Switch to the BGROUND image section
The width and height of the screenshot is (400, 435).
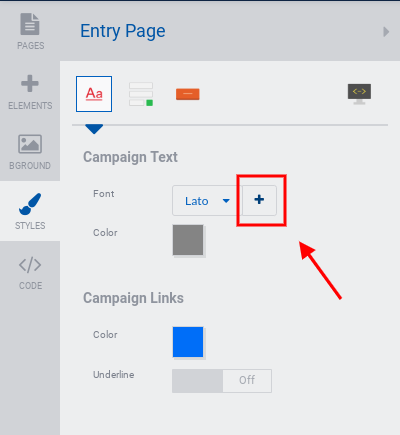click(30, 152)
